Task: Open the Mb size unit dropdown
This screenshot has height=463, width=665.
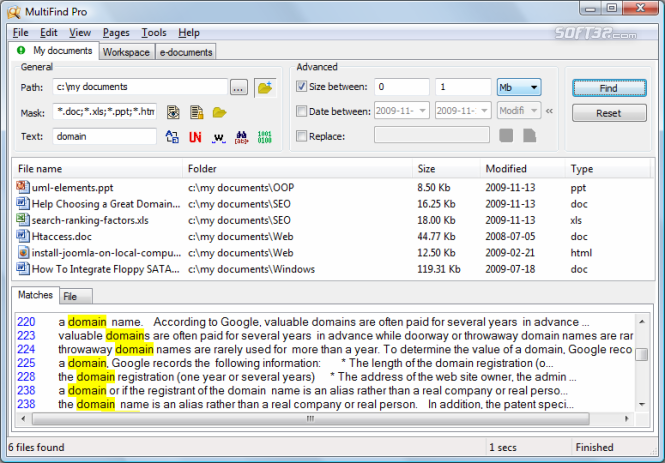Action: pyautogui.click(x=519, y=87)
